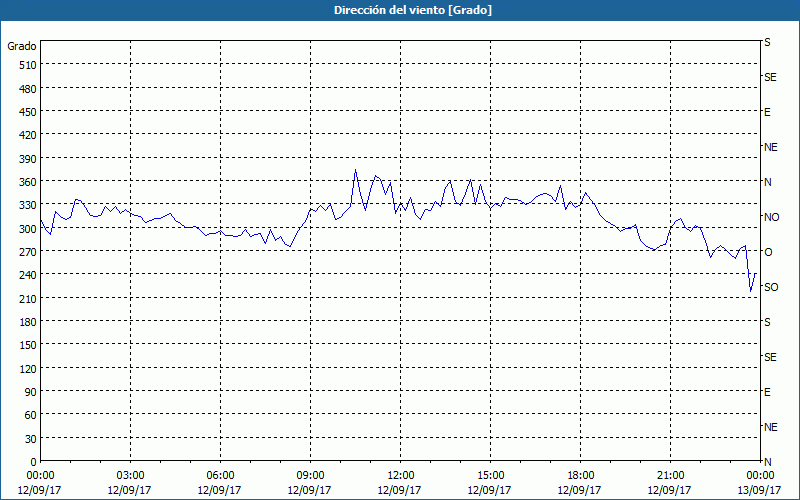This screenshot has height=500, width=800.
Task: Click the 03:00 time label on the x-axis
Action: coord(130,475)
